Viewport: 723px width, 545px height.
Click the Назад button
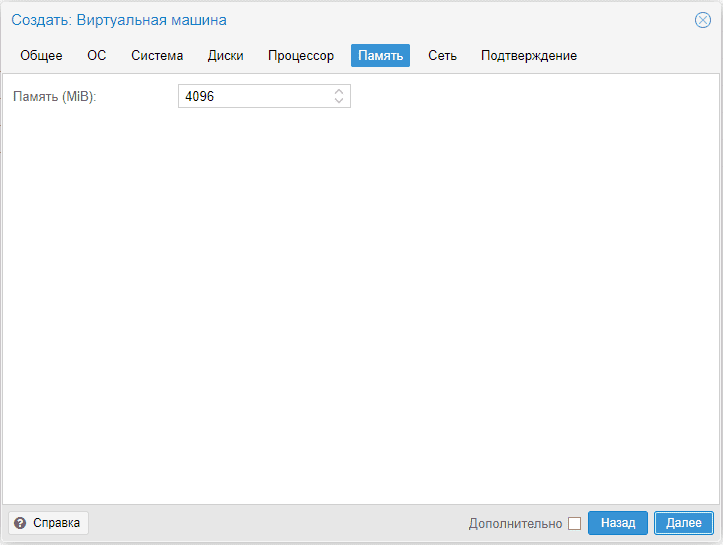tap(618, 523)
